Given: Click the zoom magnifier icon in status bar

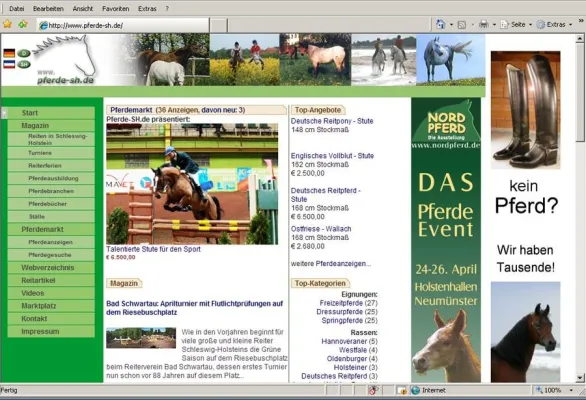Looking at the screenshot, I should pos(539,390).
